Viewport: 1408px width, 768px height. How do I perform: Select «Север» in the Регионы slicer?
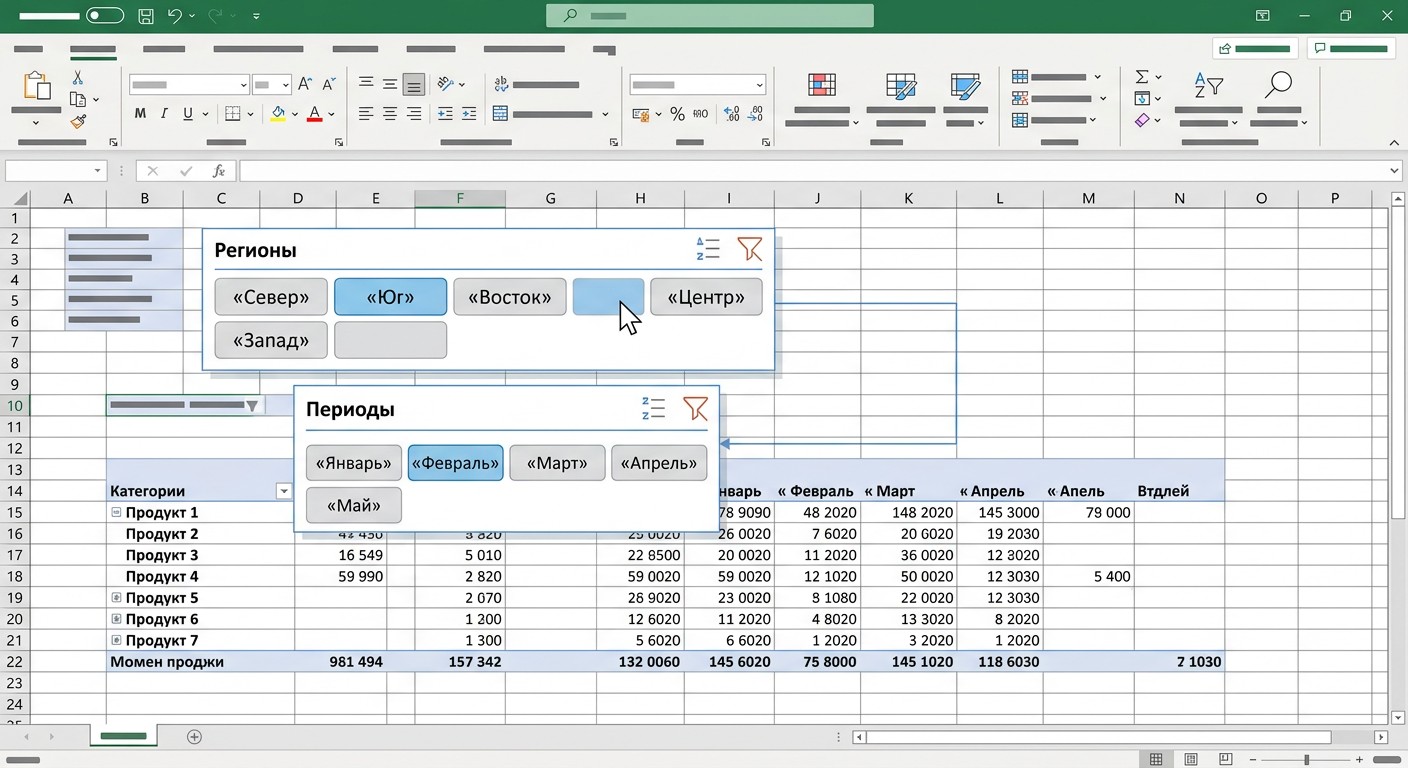pyautogui.click(x=271, y=297)
